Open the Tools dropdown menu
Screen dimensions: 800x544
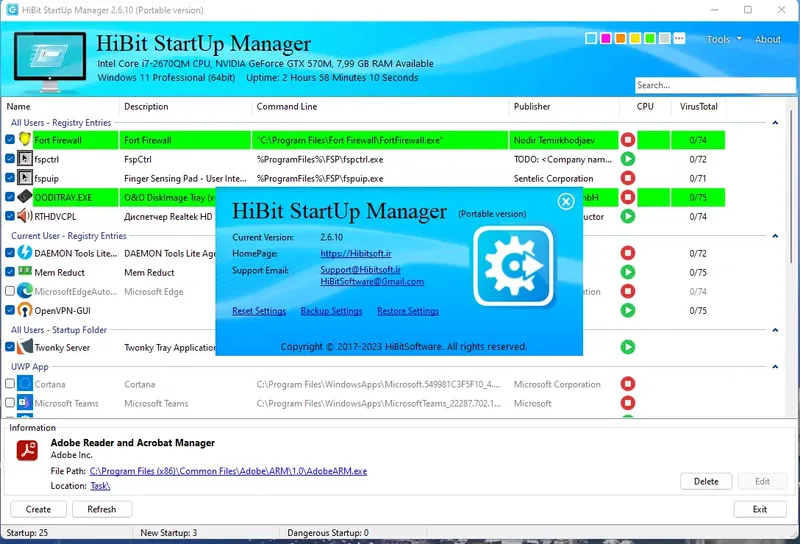point(723,39)
